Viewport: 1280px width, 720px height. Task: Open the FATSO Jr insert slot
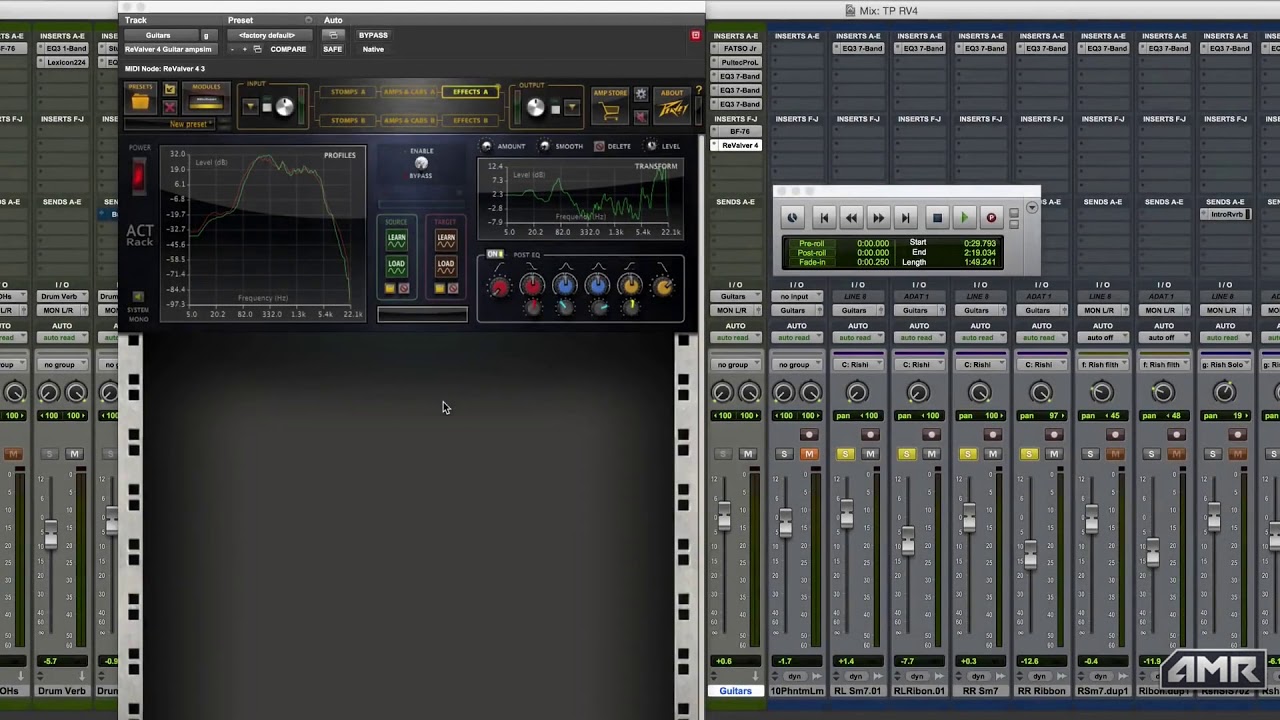739,48
